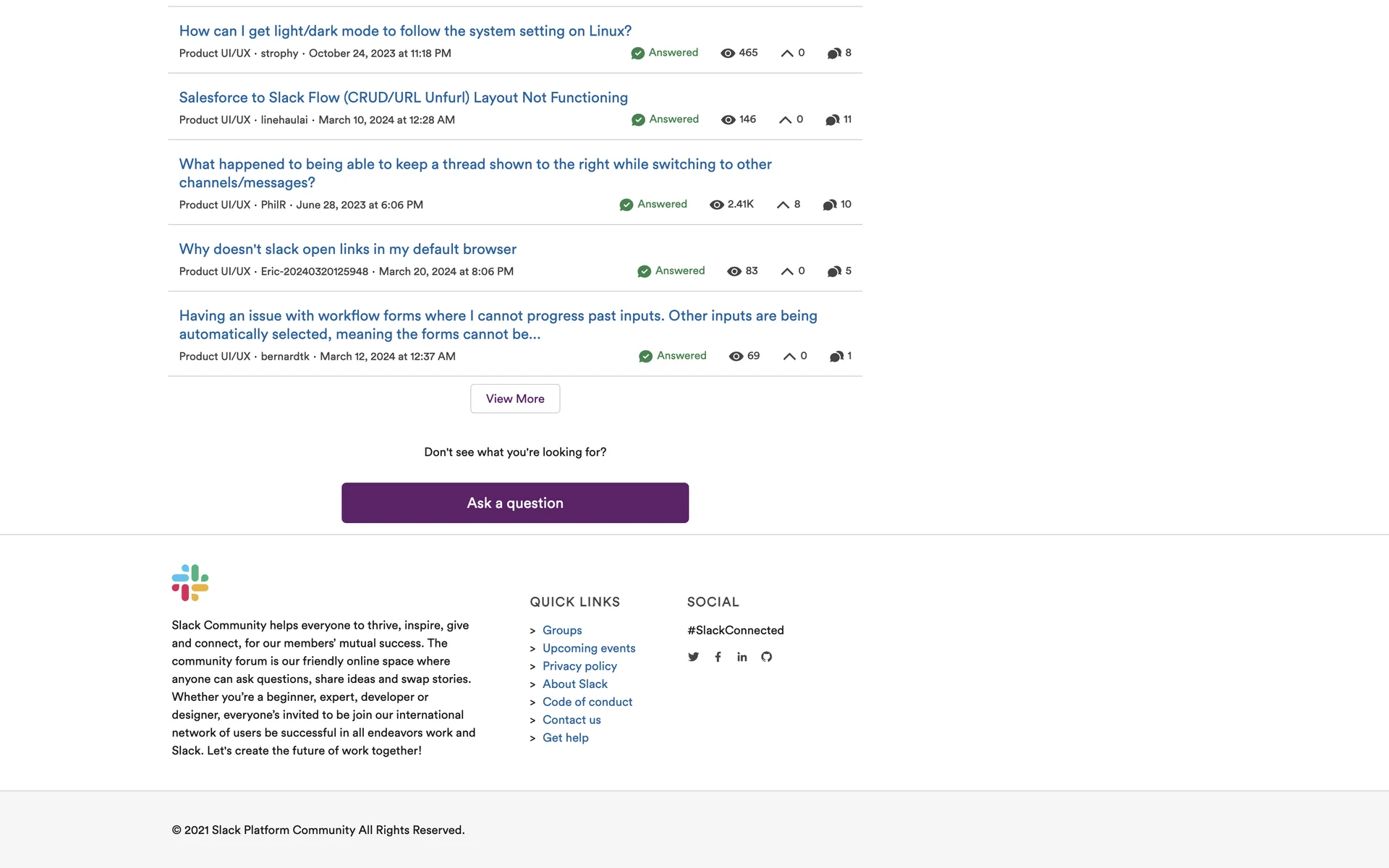Click the Privacy policy link
The width and height of the screenshot is (1389, 868).
pyautogui.click(x=579, y=666)
